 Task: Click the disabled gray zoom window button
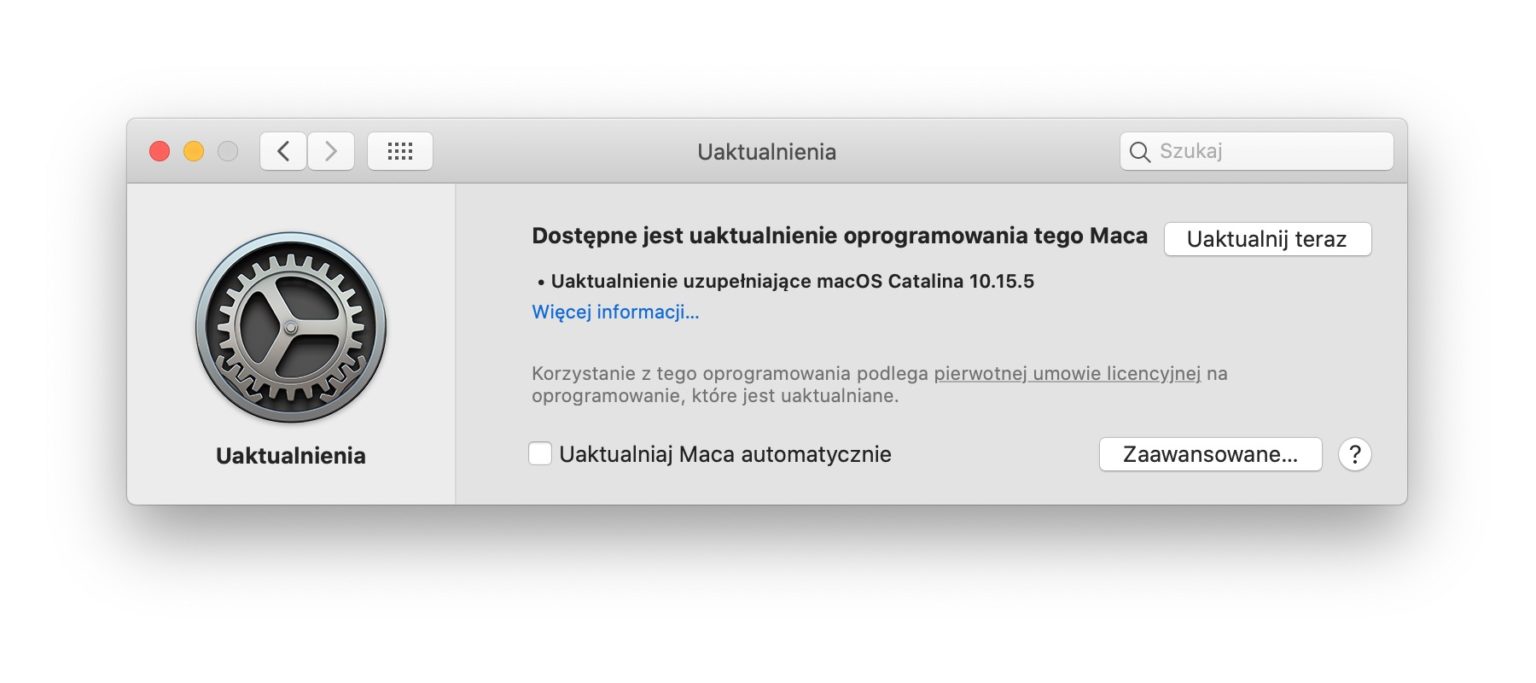[228, 152]
